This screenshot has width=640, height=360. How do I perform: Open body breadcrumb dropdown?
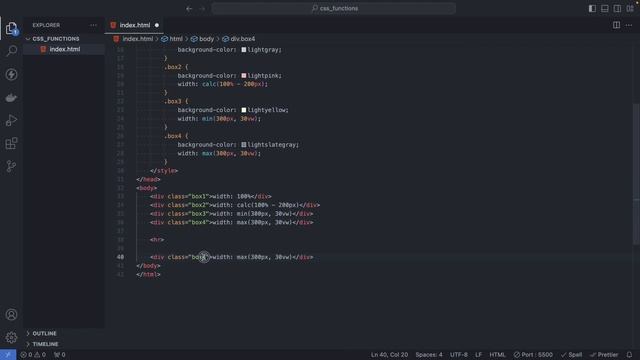pos(206,39)
